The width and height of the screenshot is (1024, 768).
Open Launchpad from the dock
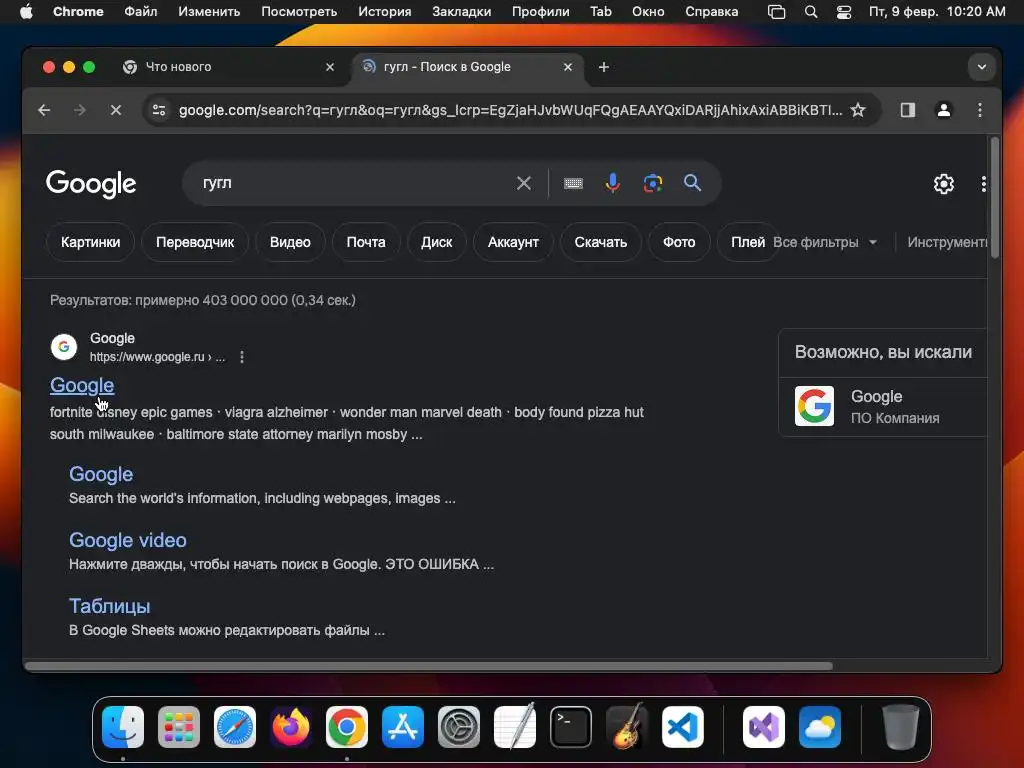[179, 727]
